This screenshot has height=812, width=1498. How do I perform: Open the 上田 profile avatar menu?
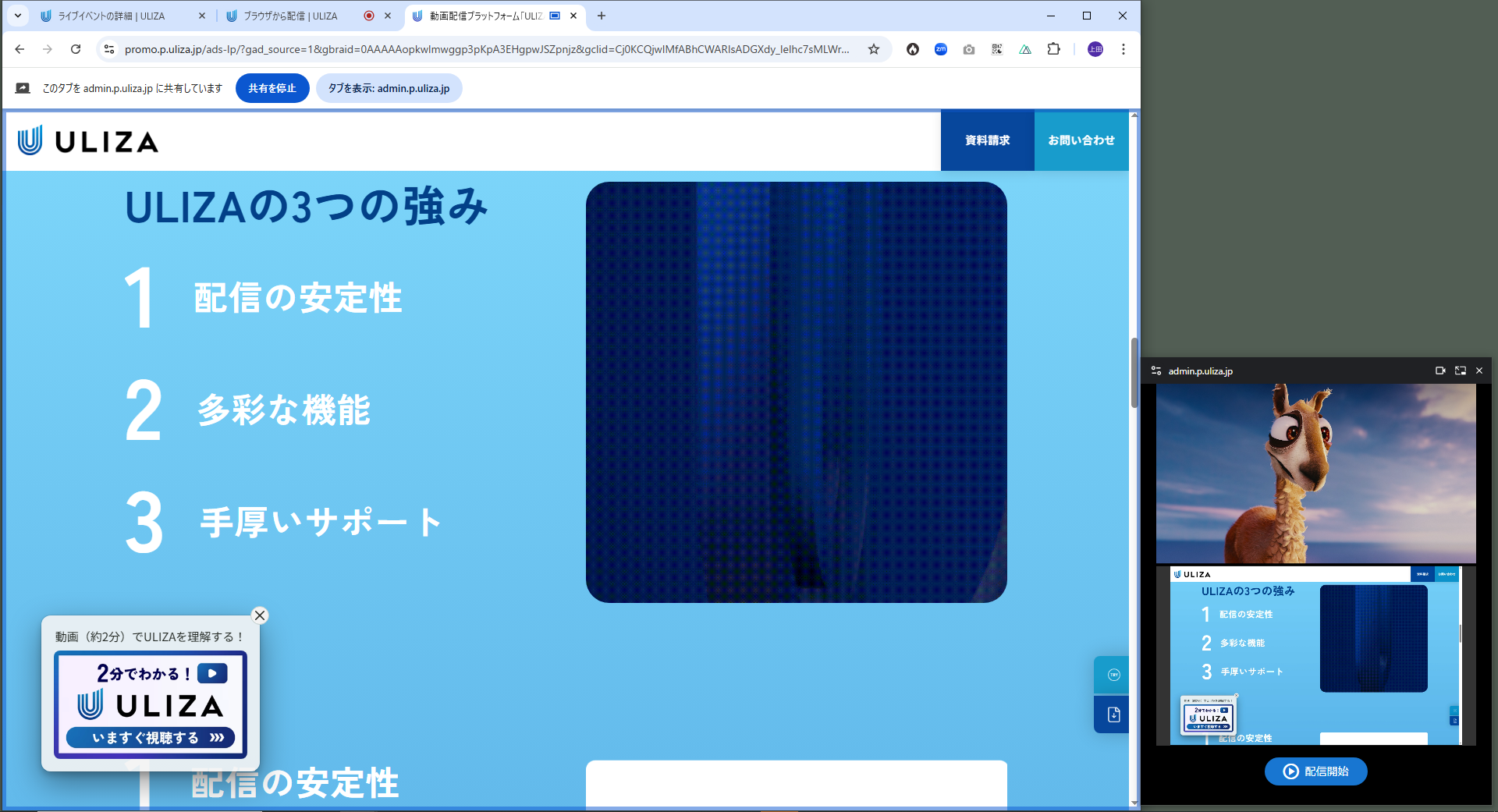[1095, 49]
